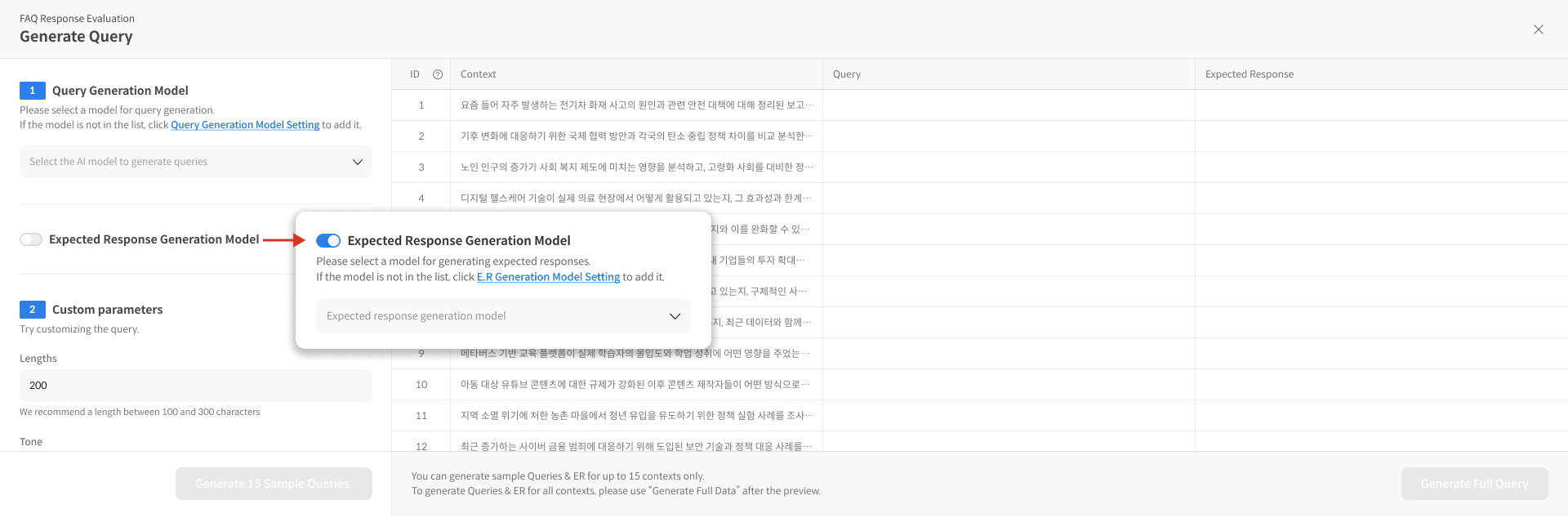Click the ID column help icon
This screenshot has height=518, width=1568.
click(x=438, y=74)
